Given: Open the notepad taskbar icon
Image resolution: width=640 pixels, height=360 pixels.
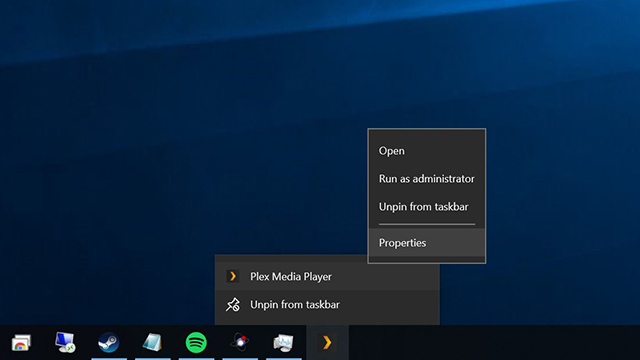Looking at the screenshot, I should coord(152,342).
